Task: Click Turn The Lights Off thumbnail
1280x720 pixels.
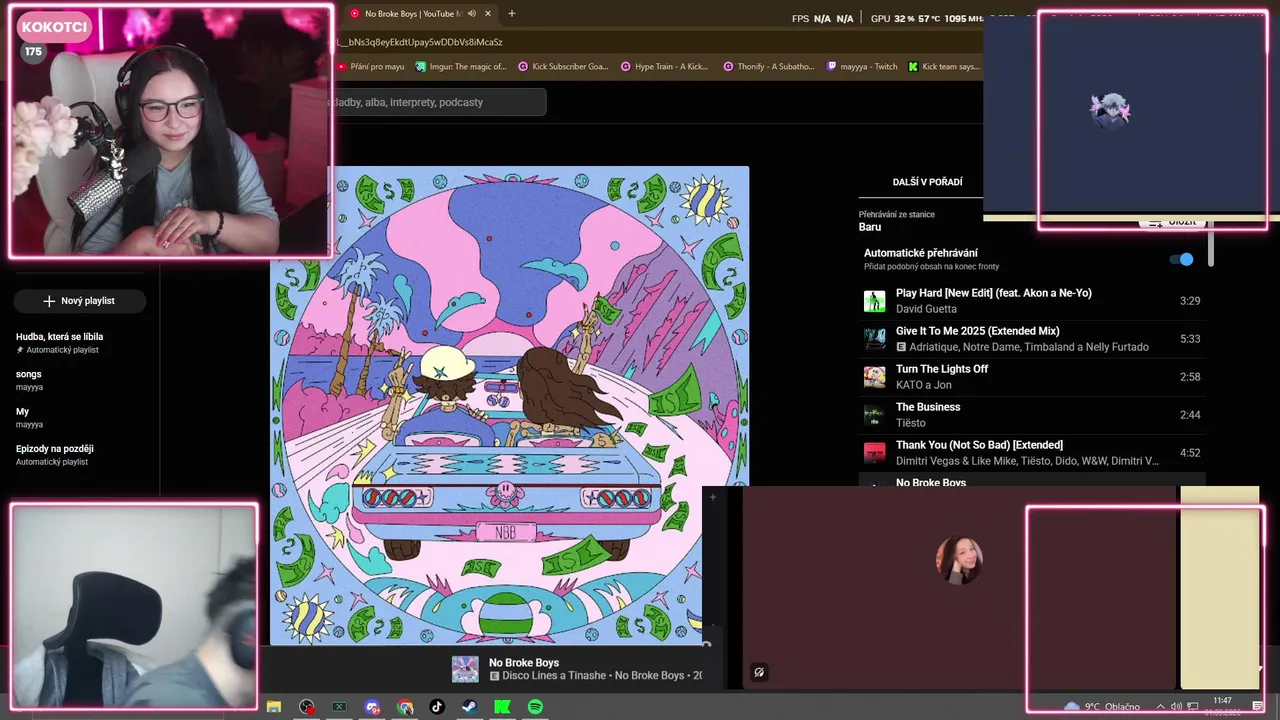Action: tap(875, 377)
